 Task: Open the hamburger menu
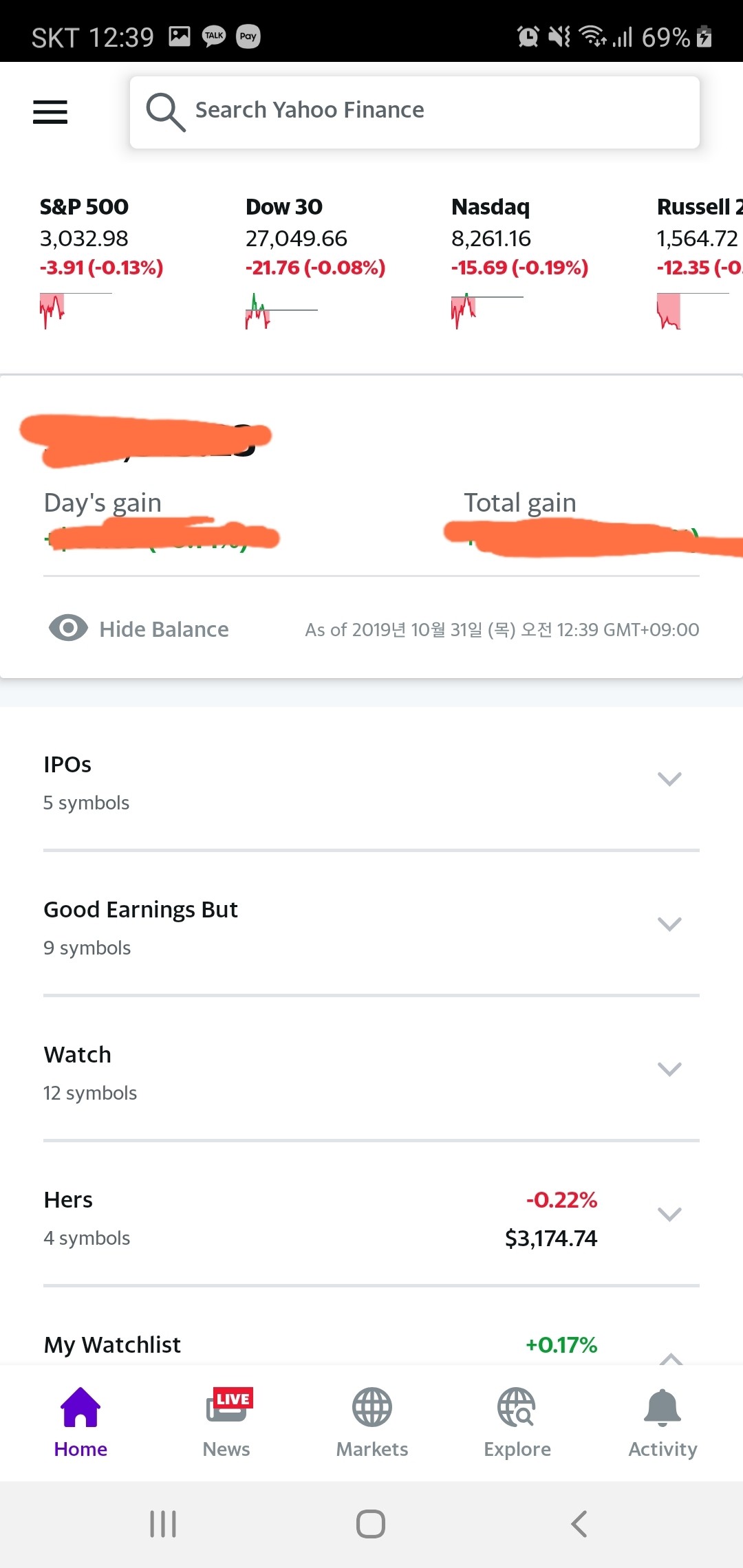coord(50,112)
